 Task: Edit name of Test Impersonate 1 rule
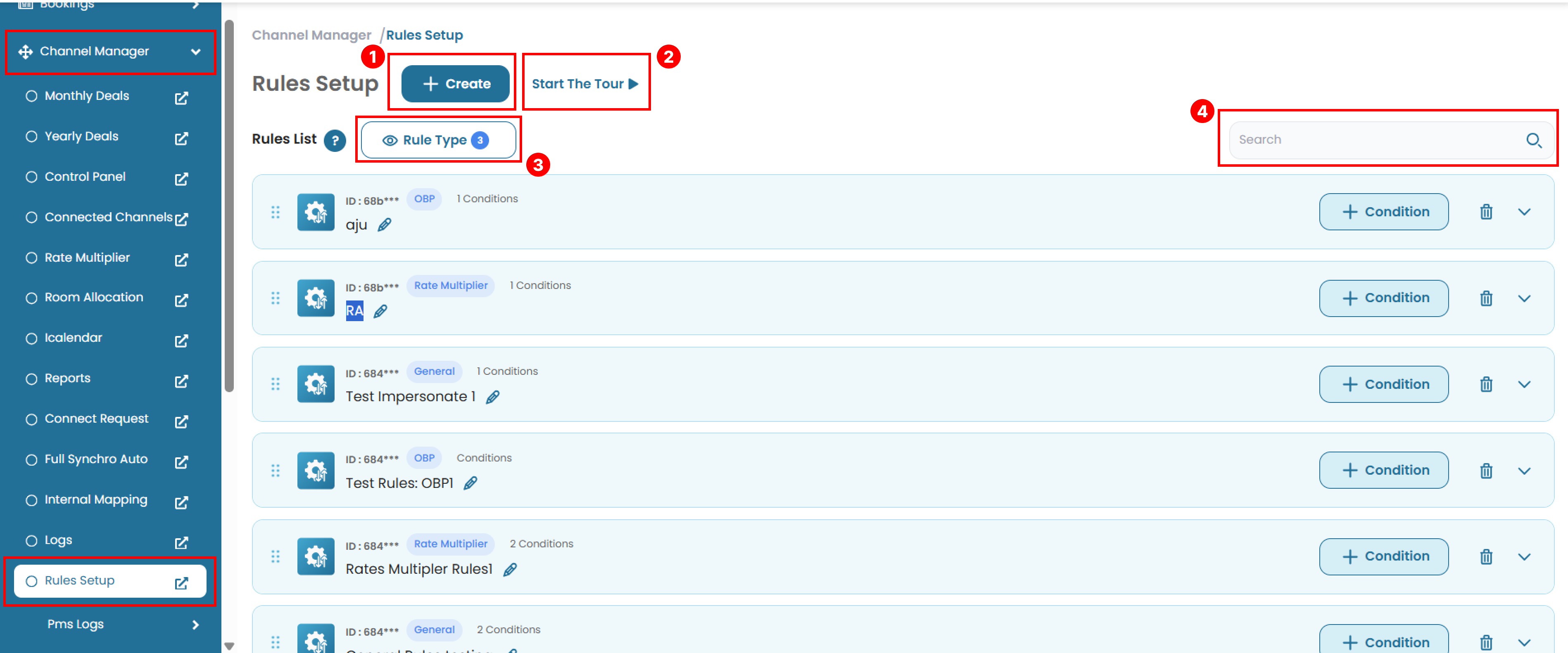point(492,397)
